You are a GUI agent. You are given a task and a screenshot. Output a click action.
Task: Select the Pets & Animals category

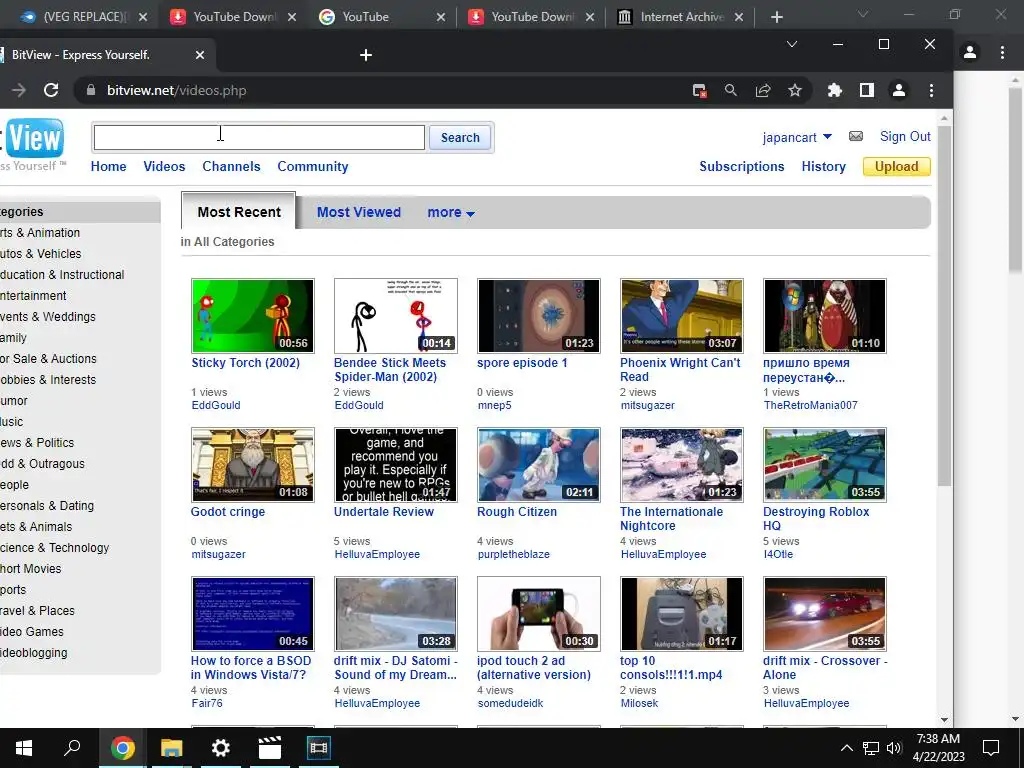36,527
